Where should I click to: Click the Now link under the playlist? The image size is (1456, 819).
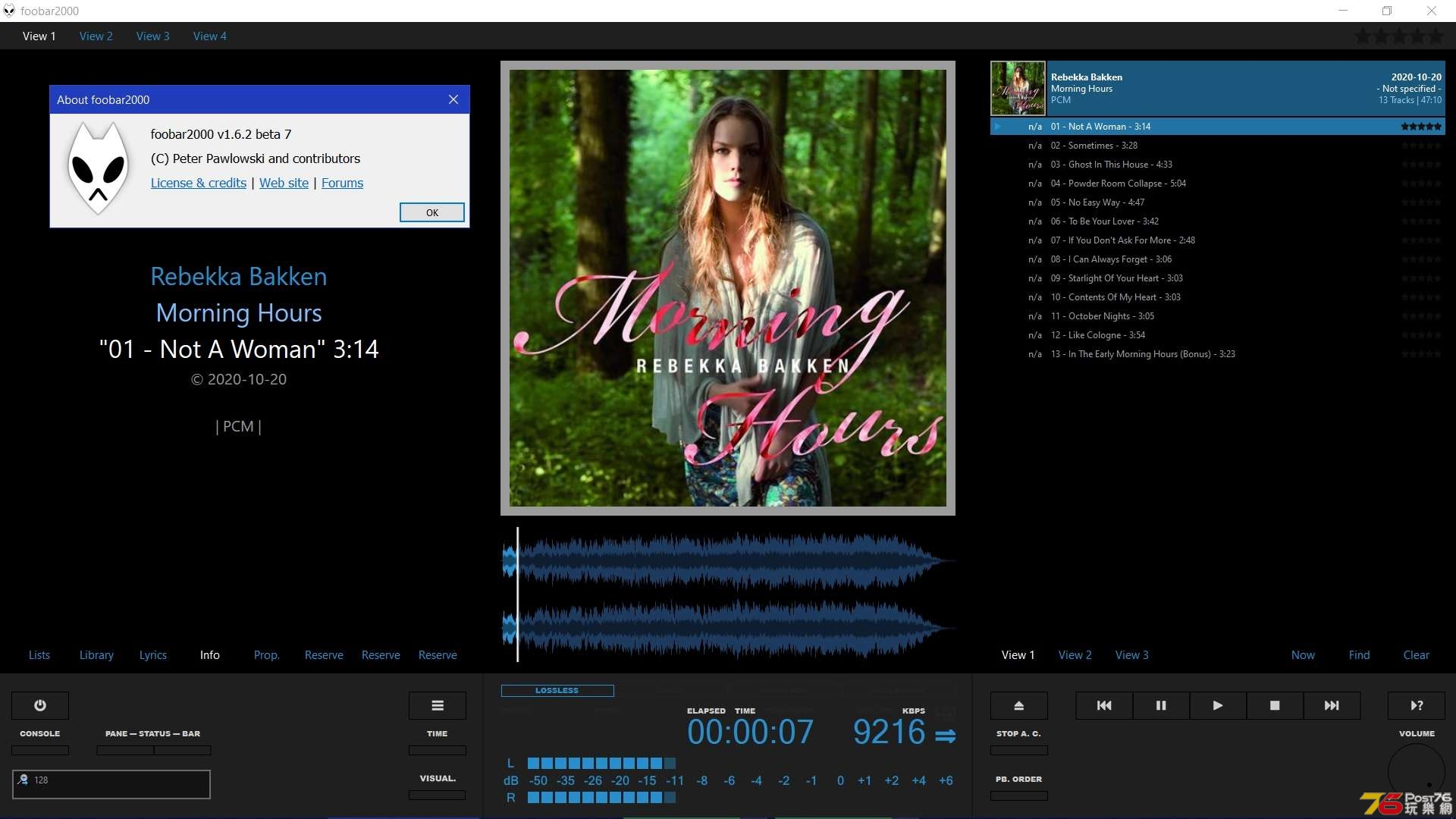(x=1304, y=655)
